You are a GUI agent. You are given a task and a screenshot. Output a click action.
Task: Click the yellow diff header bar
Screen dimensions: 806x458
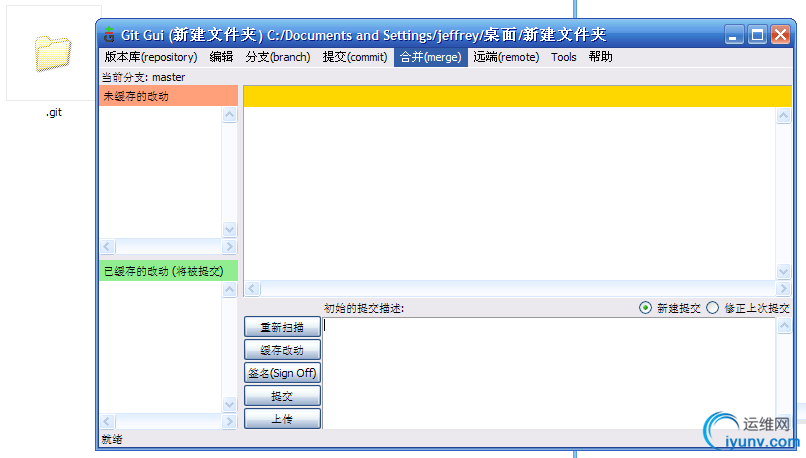518,96
